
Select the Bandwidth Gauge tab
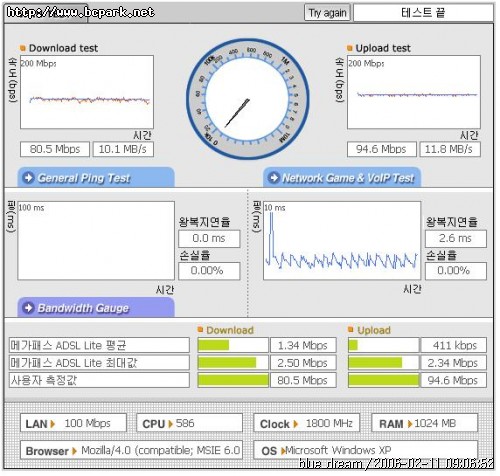coord(96,307)
